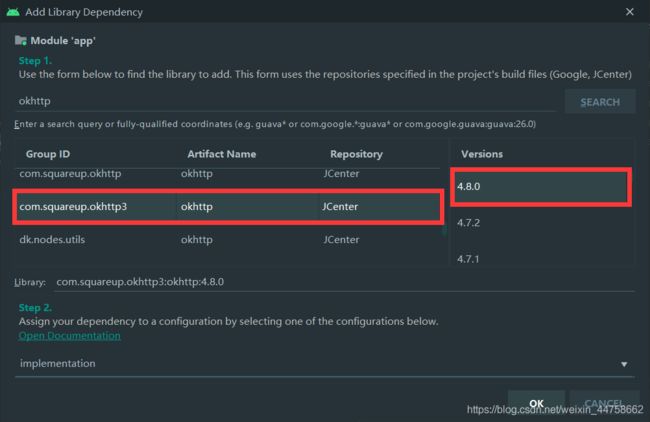
Task: Click the Library coordinates field
Action: [x=344, y=282]
